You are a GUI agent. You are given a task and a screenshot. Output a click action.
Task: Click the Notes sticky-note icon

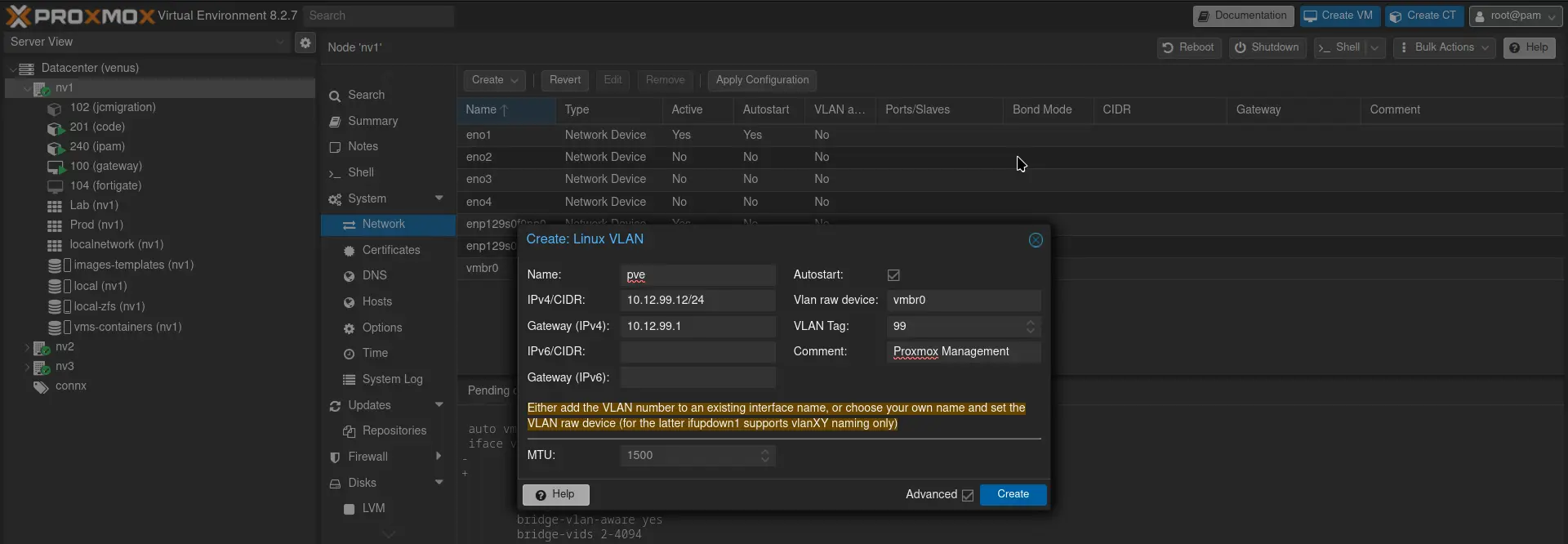(335, 148)
